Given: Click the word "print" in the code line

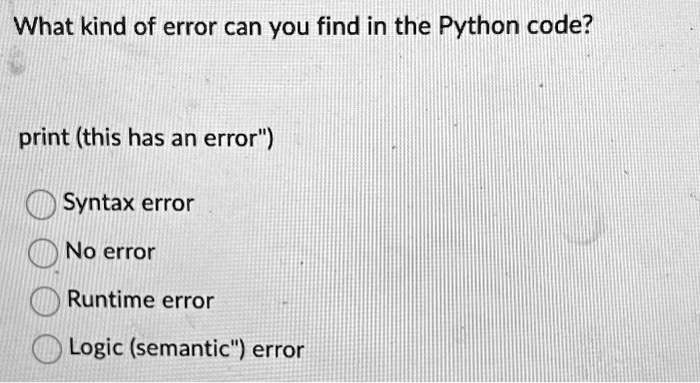Looking at the screenshot, I should [x=44, y=138].
